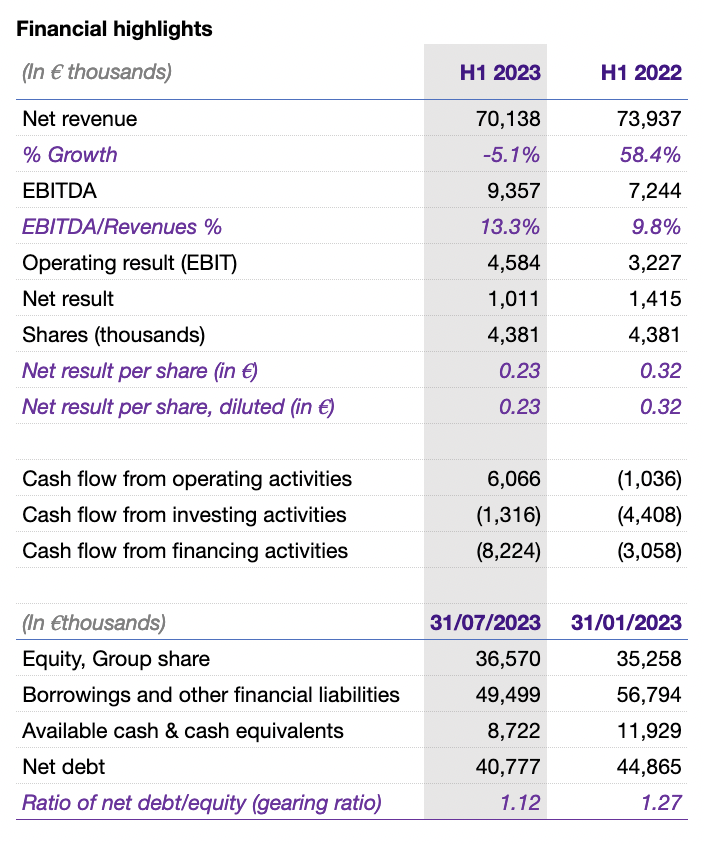Image resolution: width=704 pixels, height=844 pixels.
Task: Click the Net revenue row label
Action: (x=80, y=119)
